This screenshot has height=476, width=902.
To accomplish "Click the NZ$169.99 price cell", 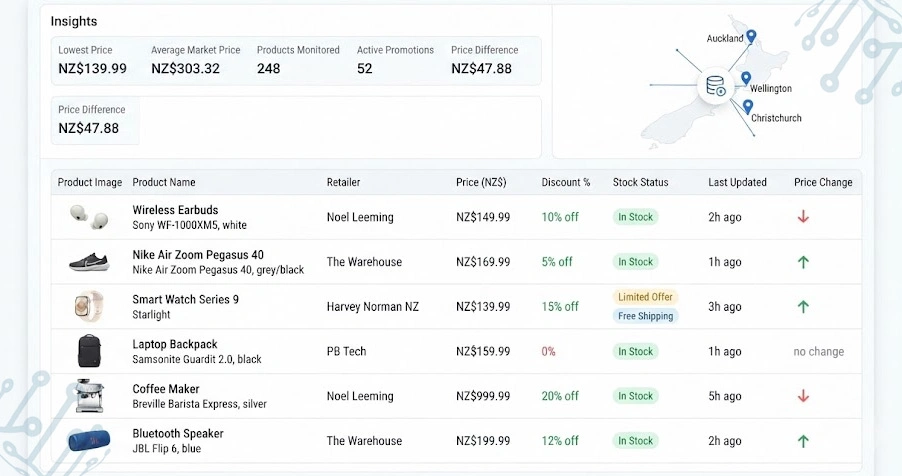I will point(483,262).
